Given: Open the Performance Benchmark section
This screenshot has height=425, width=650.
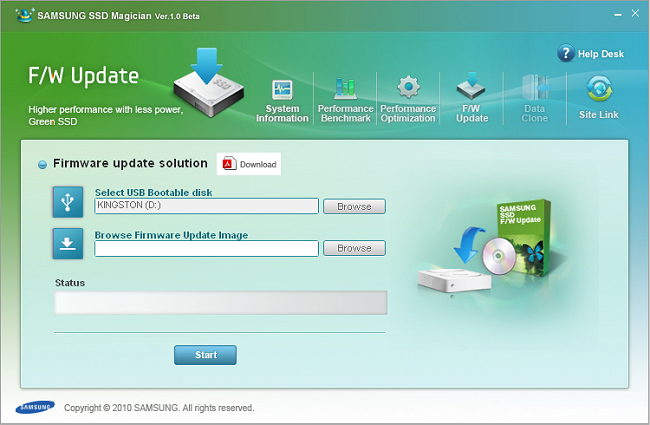Looking at the screenshot, I should point(345,100).
